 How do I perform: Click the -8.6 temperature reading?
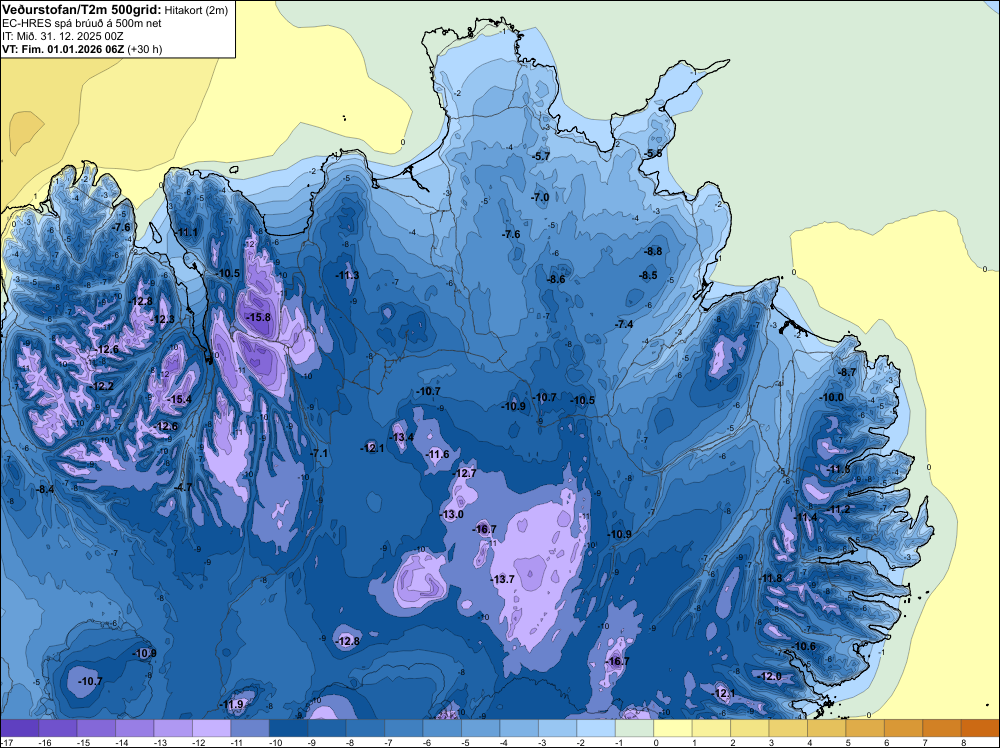click(x=556, y=279)
